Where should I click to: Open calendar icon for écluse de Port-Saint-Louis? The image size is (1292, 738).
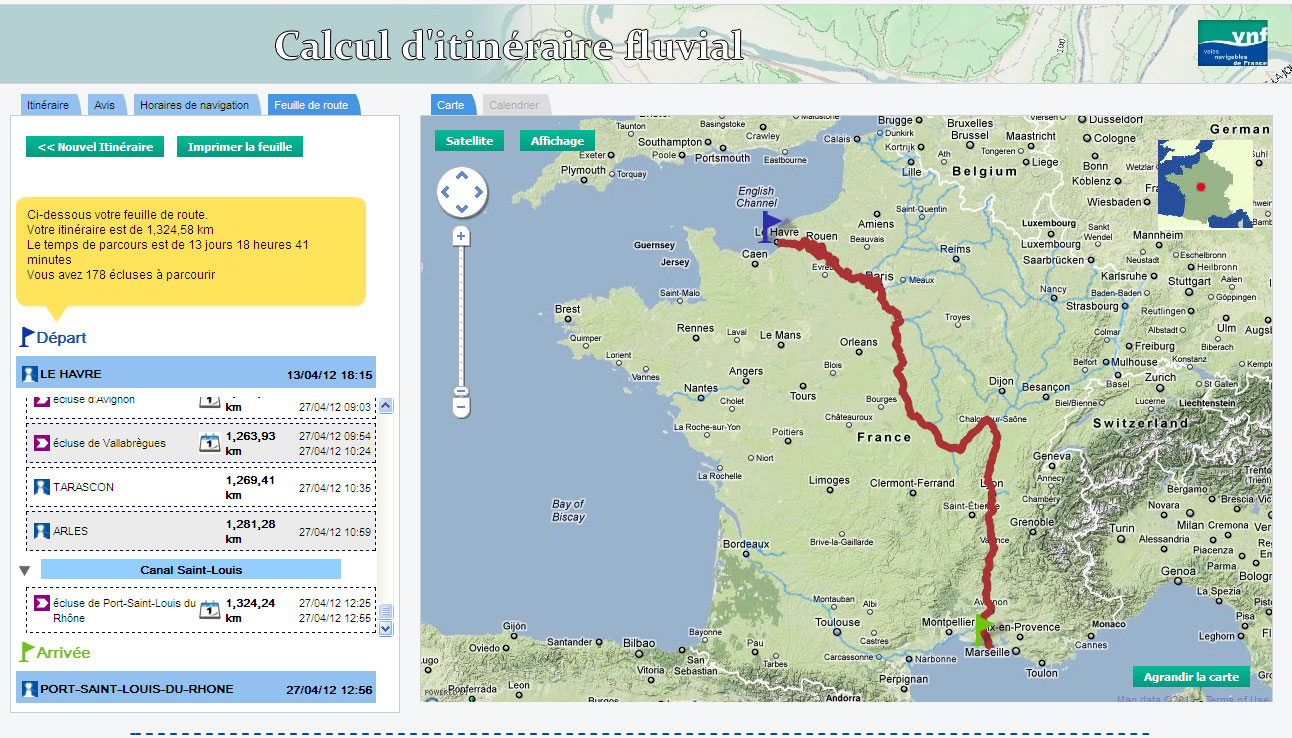click(209, 610)
